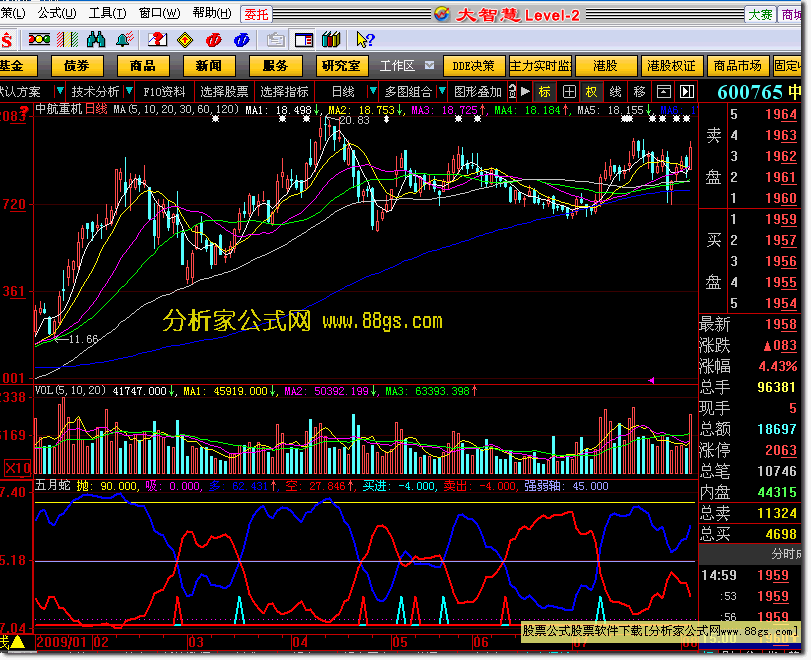Toggle the 标 indicator button
This screenshot has height=660, width=811.
545,92
